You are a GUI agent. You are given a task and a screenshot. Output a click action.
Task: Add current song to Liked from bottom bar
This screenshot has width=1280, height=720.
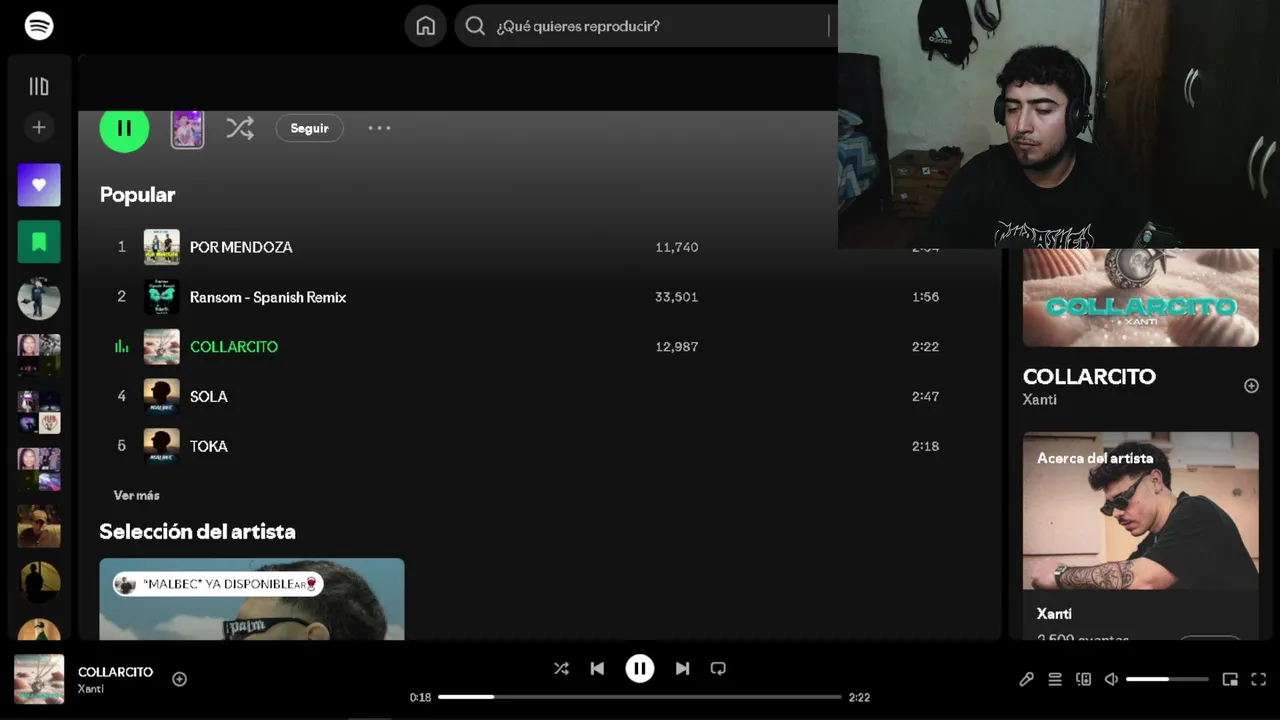pos(180,679)
